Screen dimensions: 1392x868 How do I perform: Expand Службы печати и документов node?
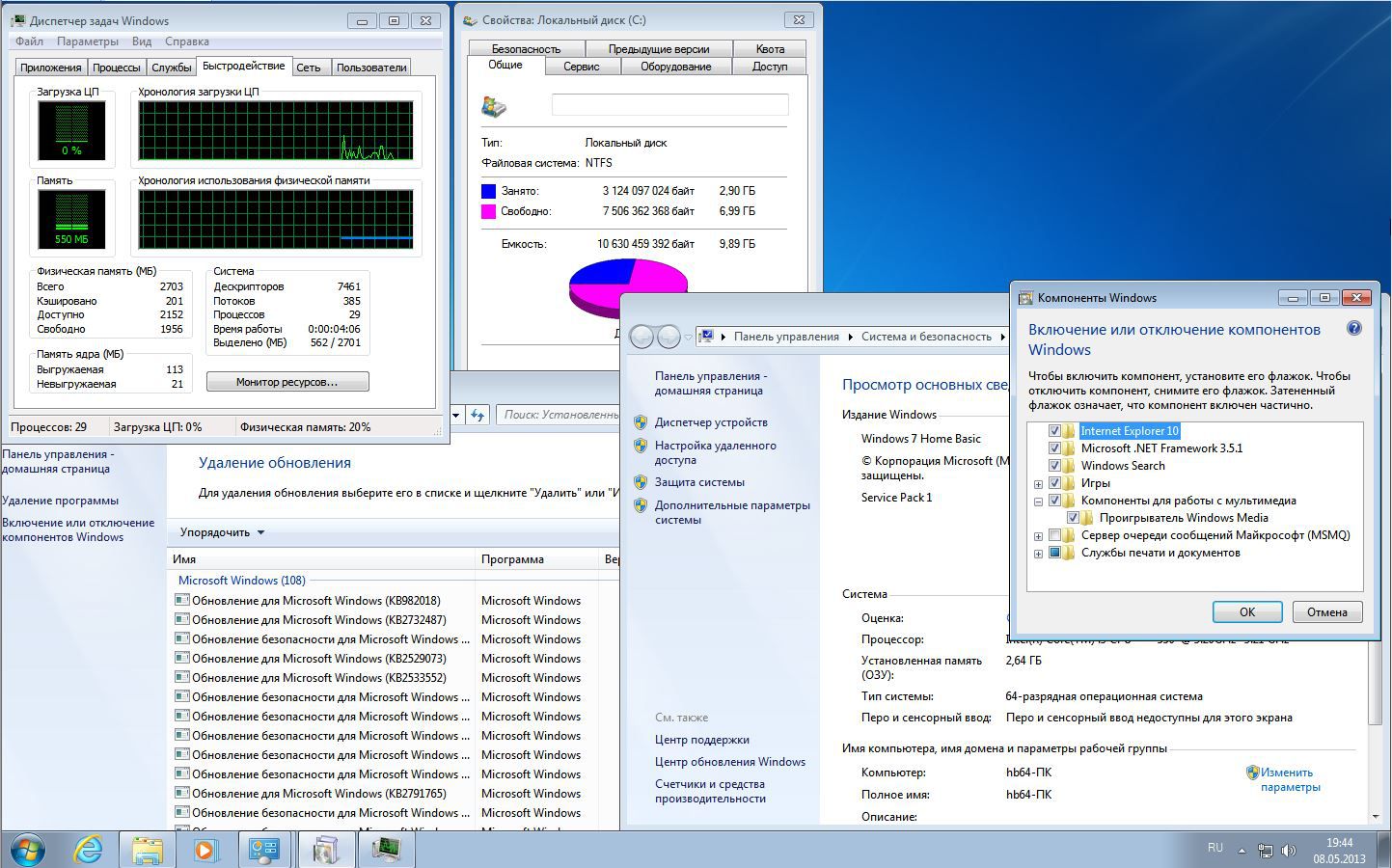coord(1038,554)
